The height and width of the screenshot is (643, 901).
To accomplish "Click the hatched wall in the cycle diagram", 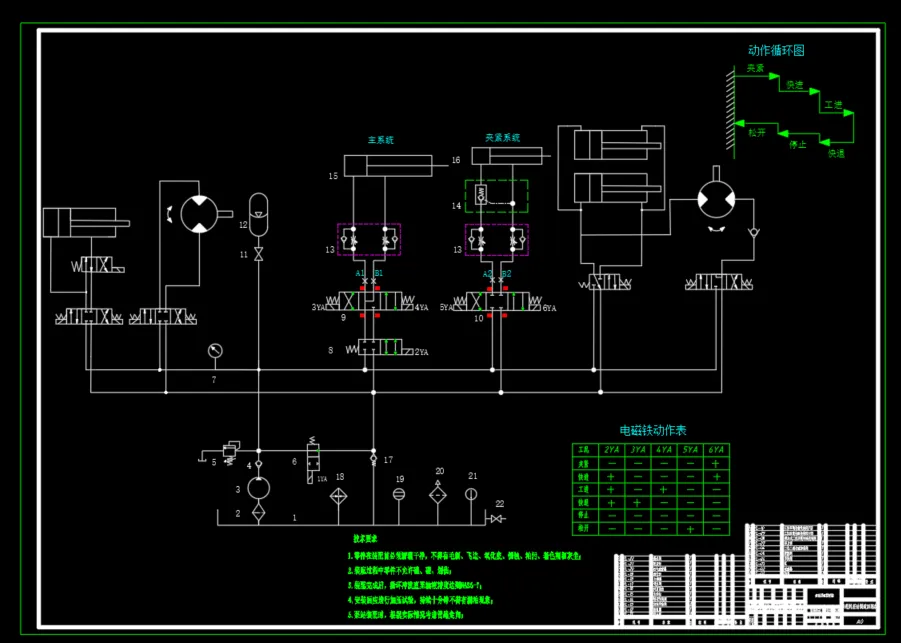I will (x=730, y=112).
